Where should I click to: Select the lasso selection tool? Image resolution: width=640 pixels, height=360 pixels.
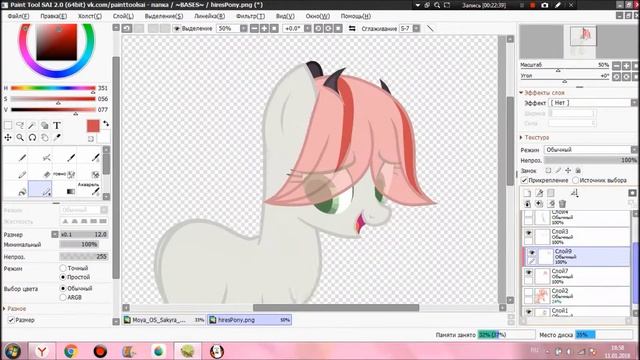[x=20, y=125]
